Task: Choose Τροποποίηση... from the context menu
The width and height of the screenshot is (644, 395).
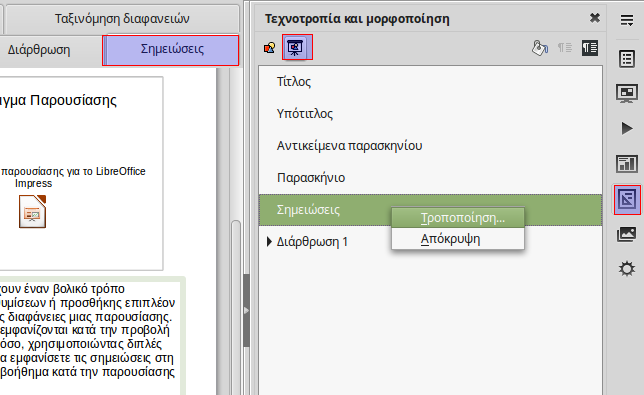Action: click(x=458, y=218)
